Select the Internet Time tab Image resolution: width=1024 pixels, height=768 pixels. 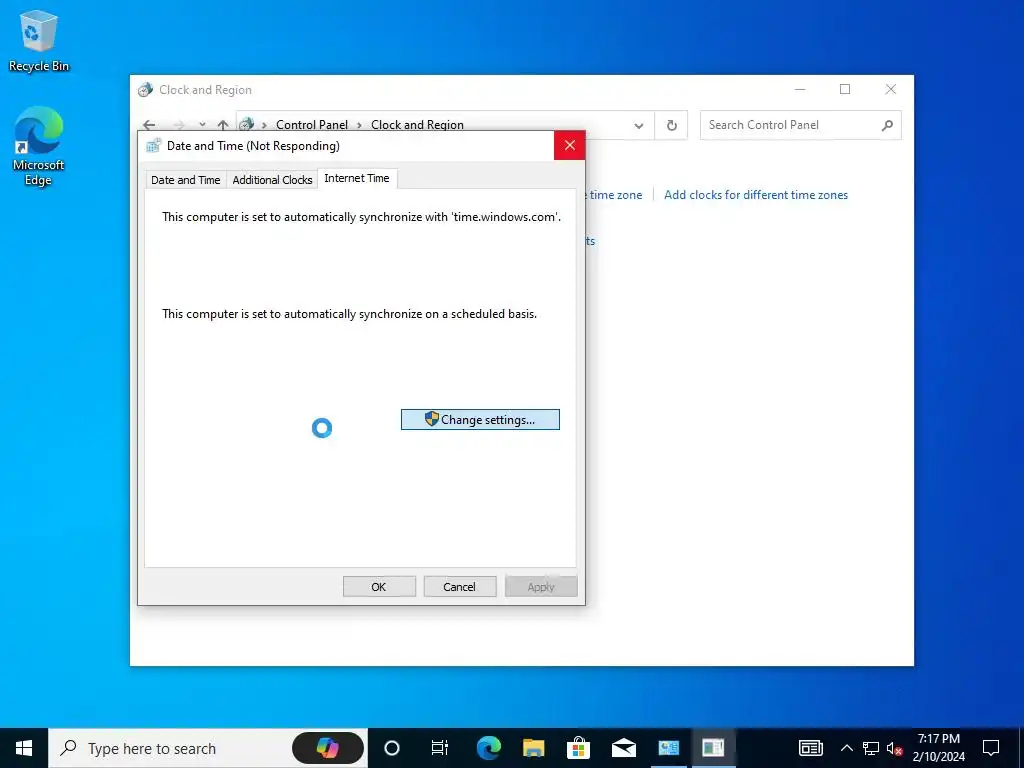click(357, 178)
